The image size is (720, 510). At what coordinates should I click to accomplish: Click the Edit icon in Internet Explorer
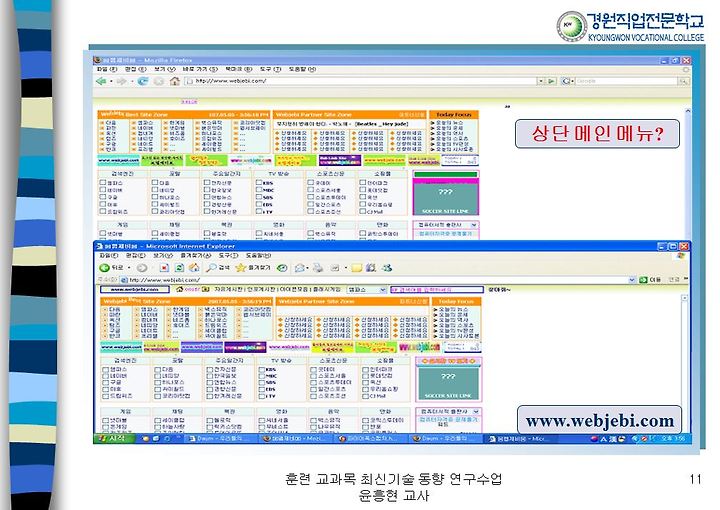[x=335, y=268]
